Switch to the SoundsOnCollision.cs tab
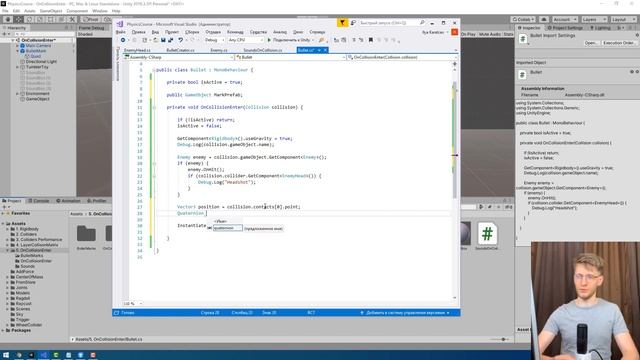The width and height of the screenshot is (640, 360). [263, 50]
